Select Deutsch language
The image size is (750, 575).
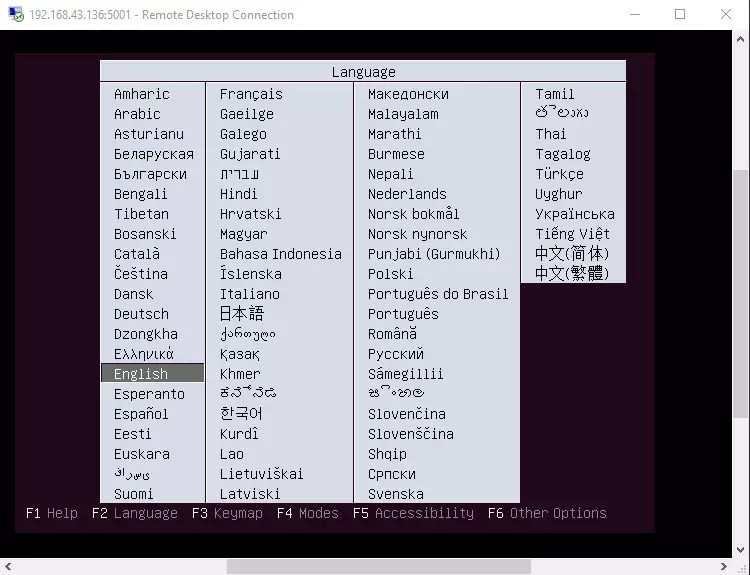(x=141, y=314)
